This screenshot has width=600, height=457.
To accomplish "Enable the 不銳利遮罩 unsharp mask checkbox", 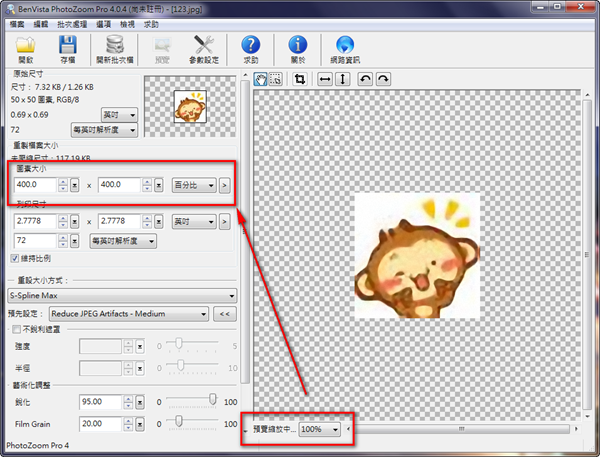I will 13,329.
